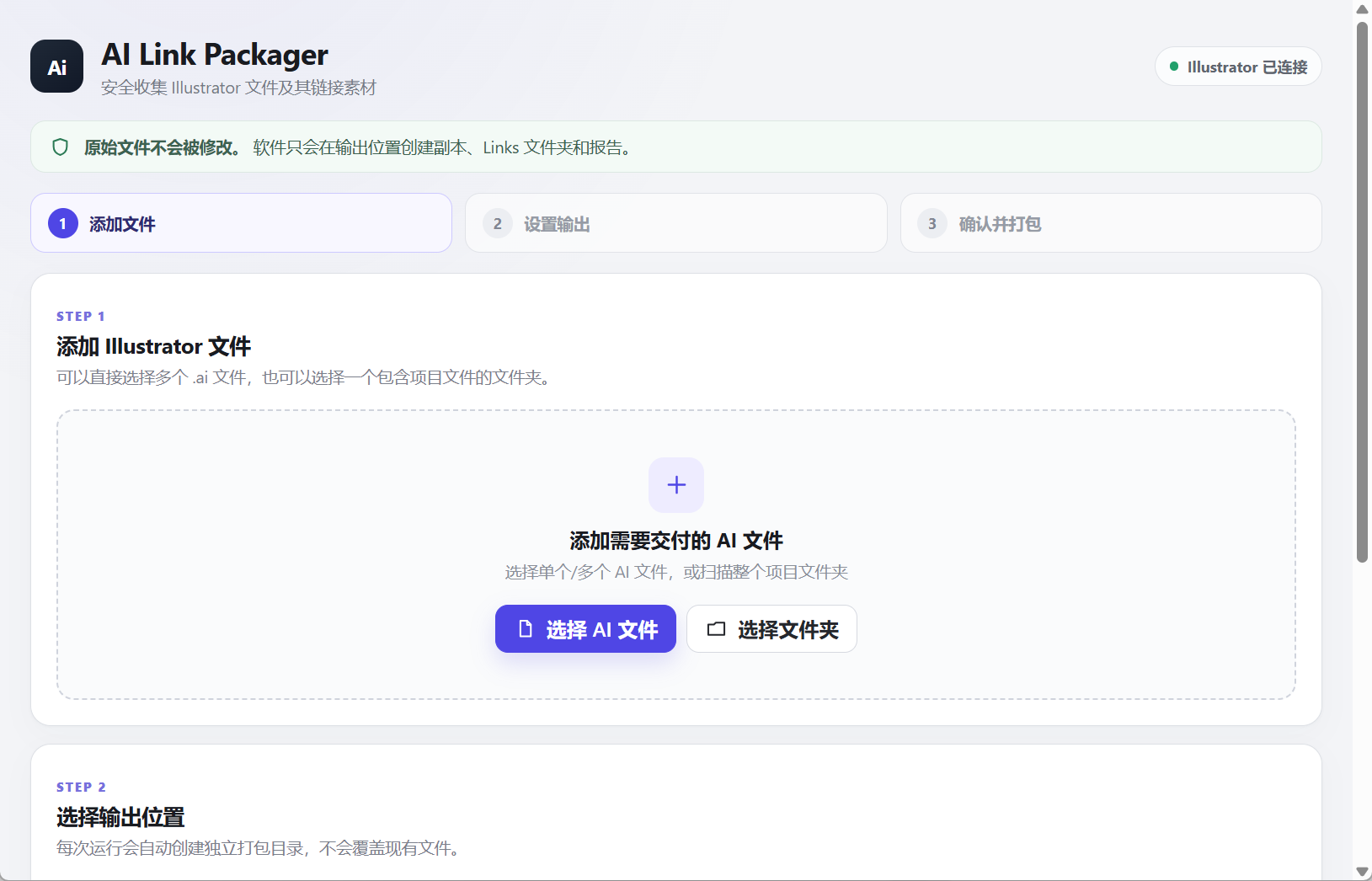Click the scrollbar up arrow
1372x881 pixels.
[1362, 9]
